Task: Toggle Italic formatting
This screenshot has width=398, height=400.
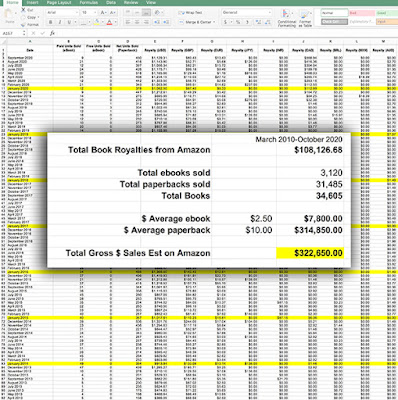Action: coord(60,22)
